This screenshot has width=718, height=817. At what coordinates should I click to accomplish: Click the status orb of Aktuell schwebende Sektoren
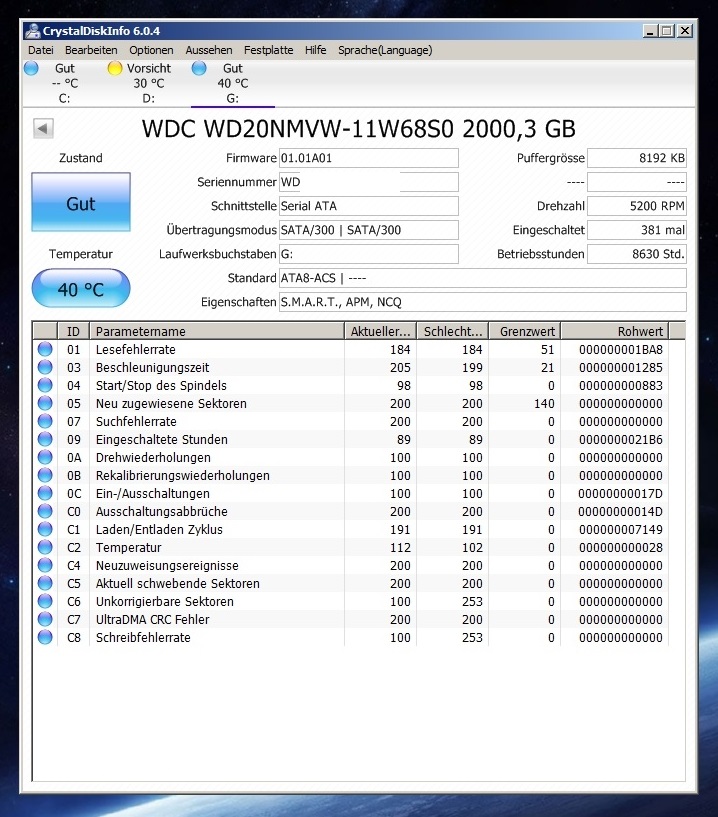pos(45,583)
